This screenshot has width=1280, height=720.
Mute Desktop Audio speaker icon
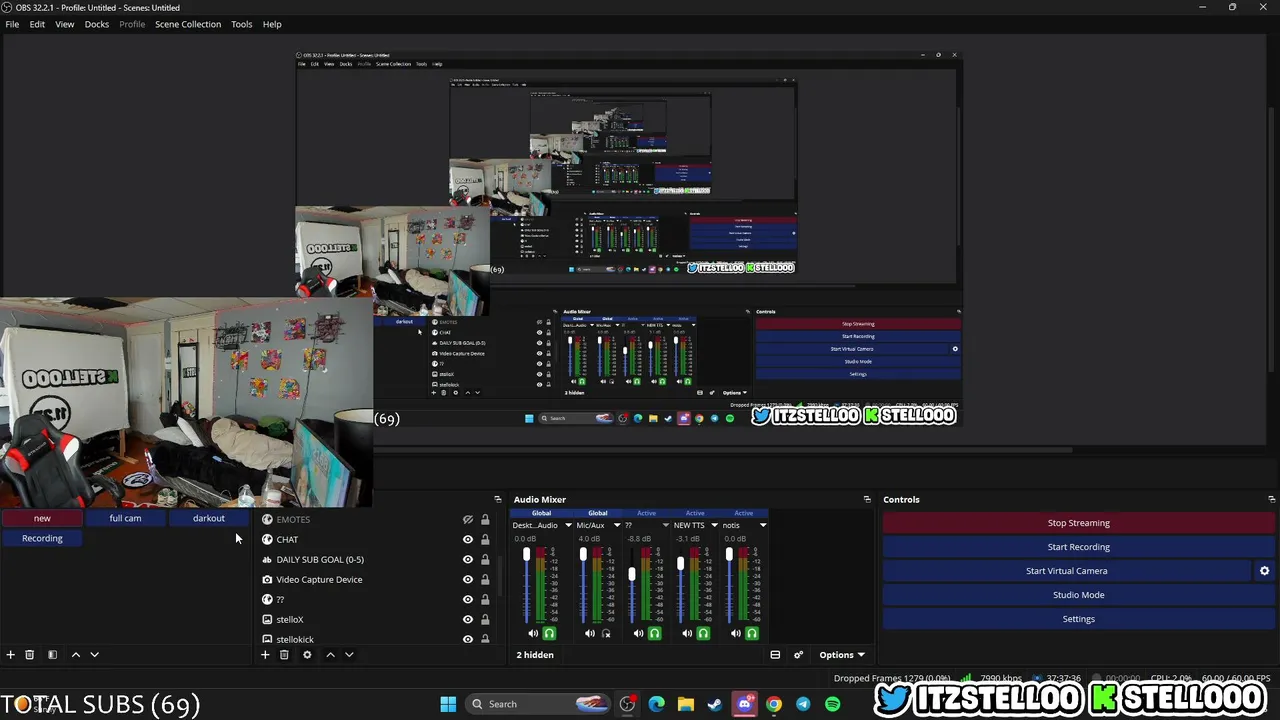[533, 633]
